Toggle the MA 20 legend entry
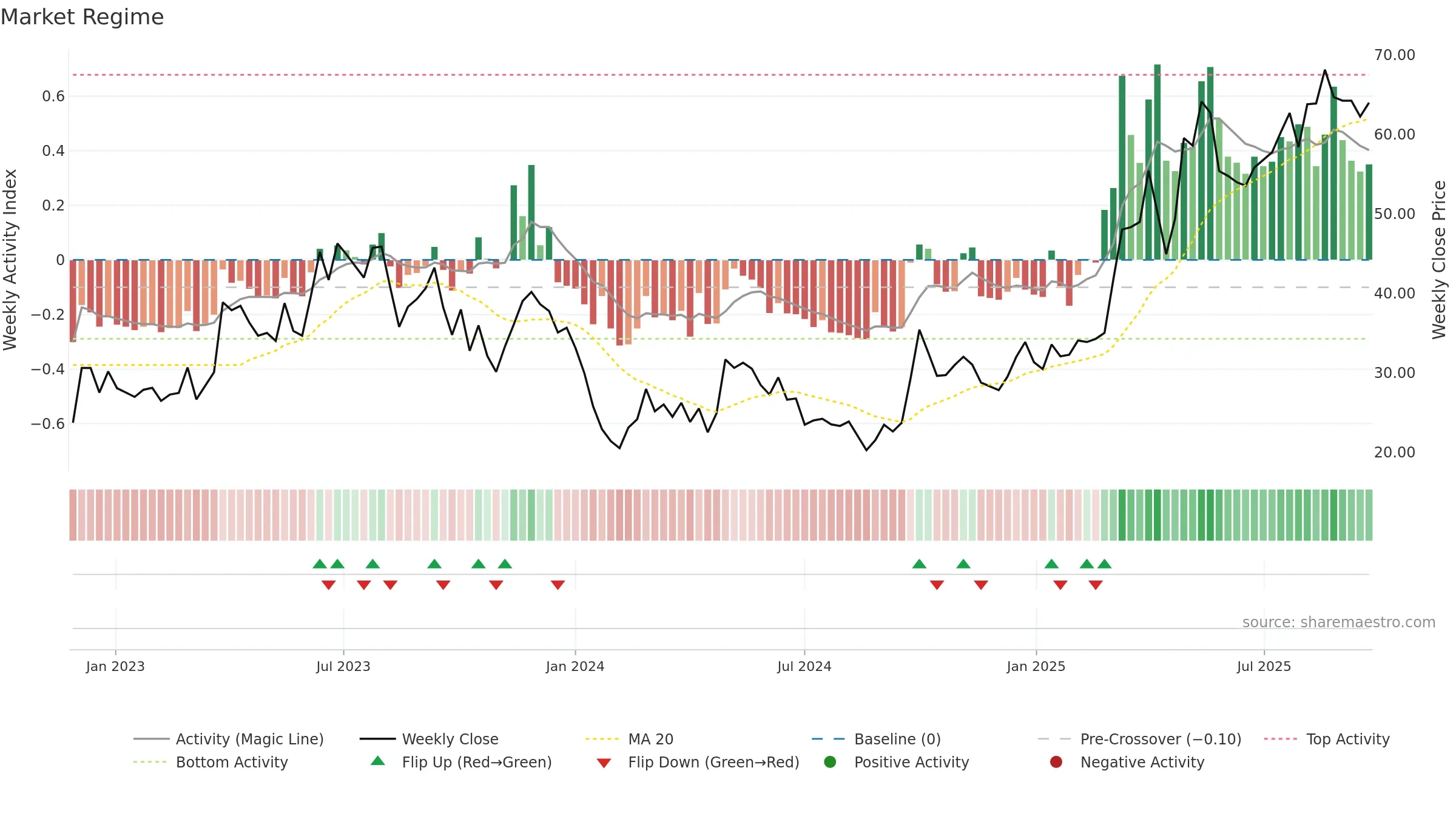 tap(630, 739)
